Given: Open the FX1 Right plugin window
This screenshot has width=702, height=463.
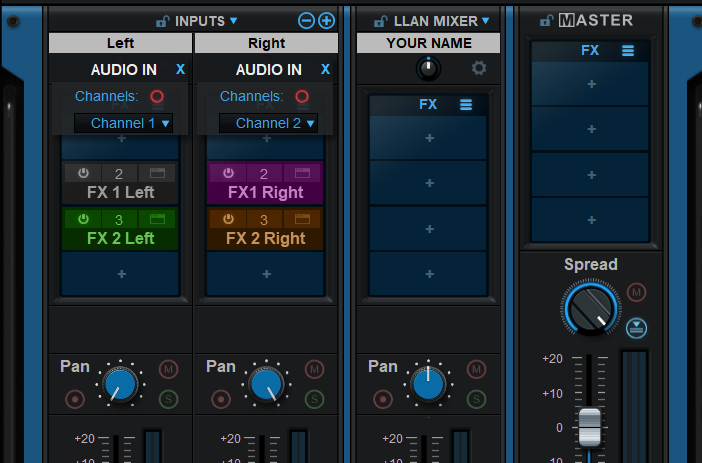Looking at the screenshot, I should [302, 173].
